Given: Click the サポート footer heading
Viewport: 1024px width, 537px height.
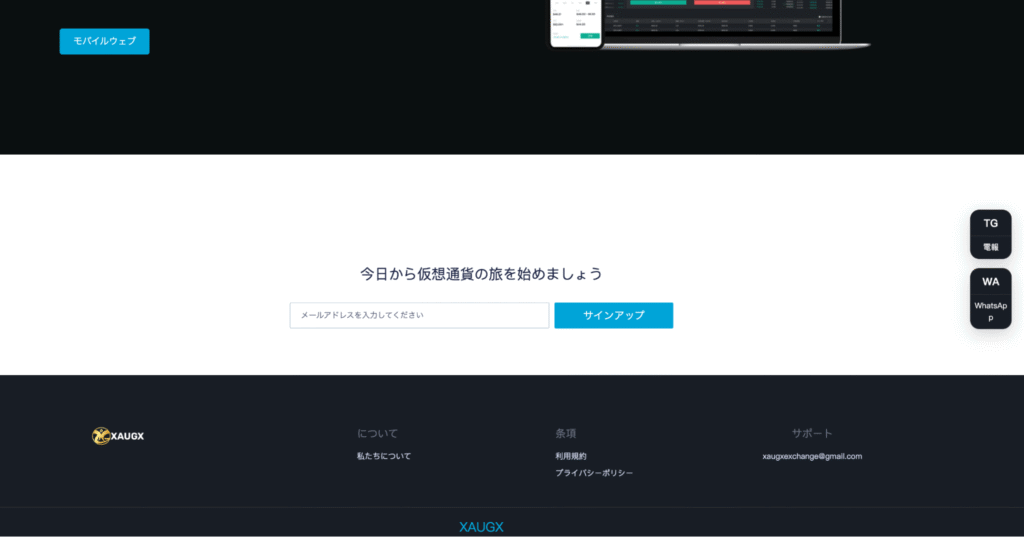Looking at the screenshot, I should pos(812,433).
